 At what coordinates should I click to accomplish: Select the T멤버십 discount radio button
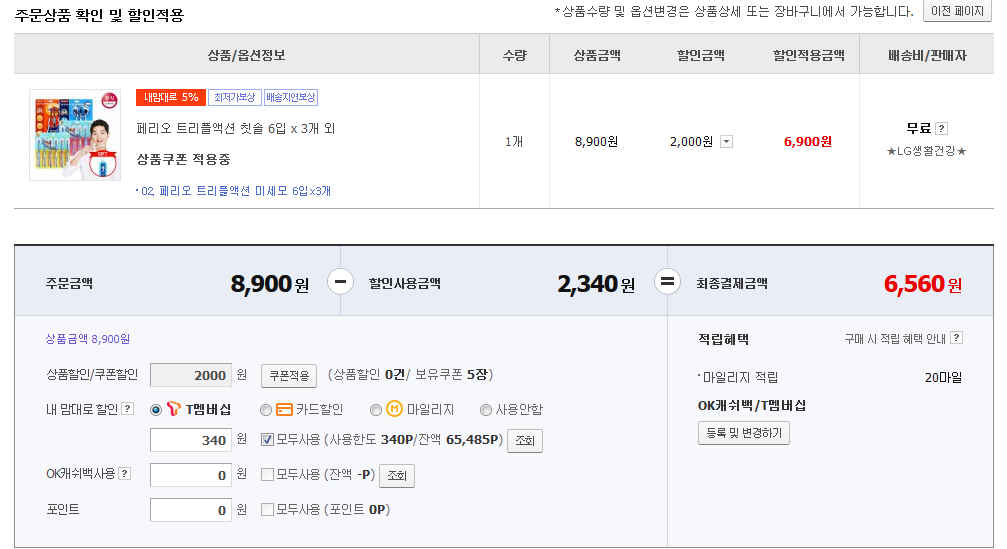(x=156, y=409)
